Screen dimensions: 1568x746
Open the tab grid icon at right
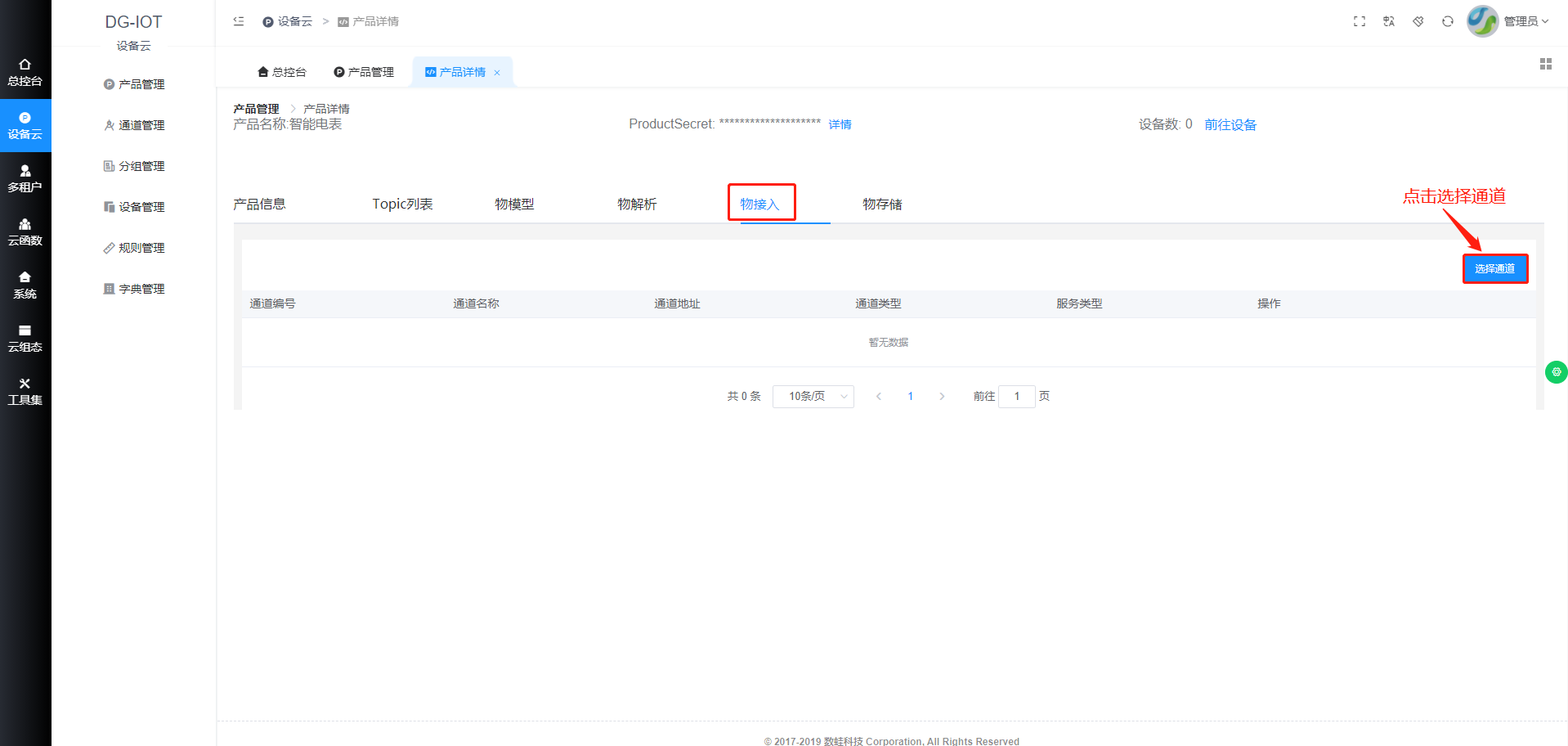[1546, 64]
